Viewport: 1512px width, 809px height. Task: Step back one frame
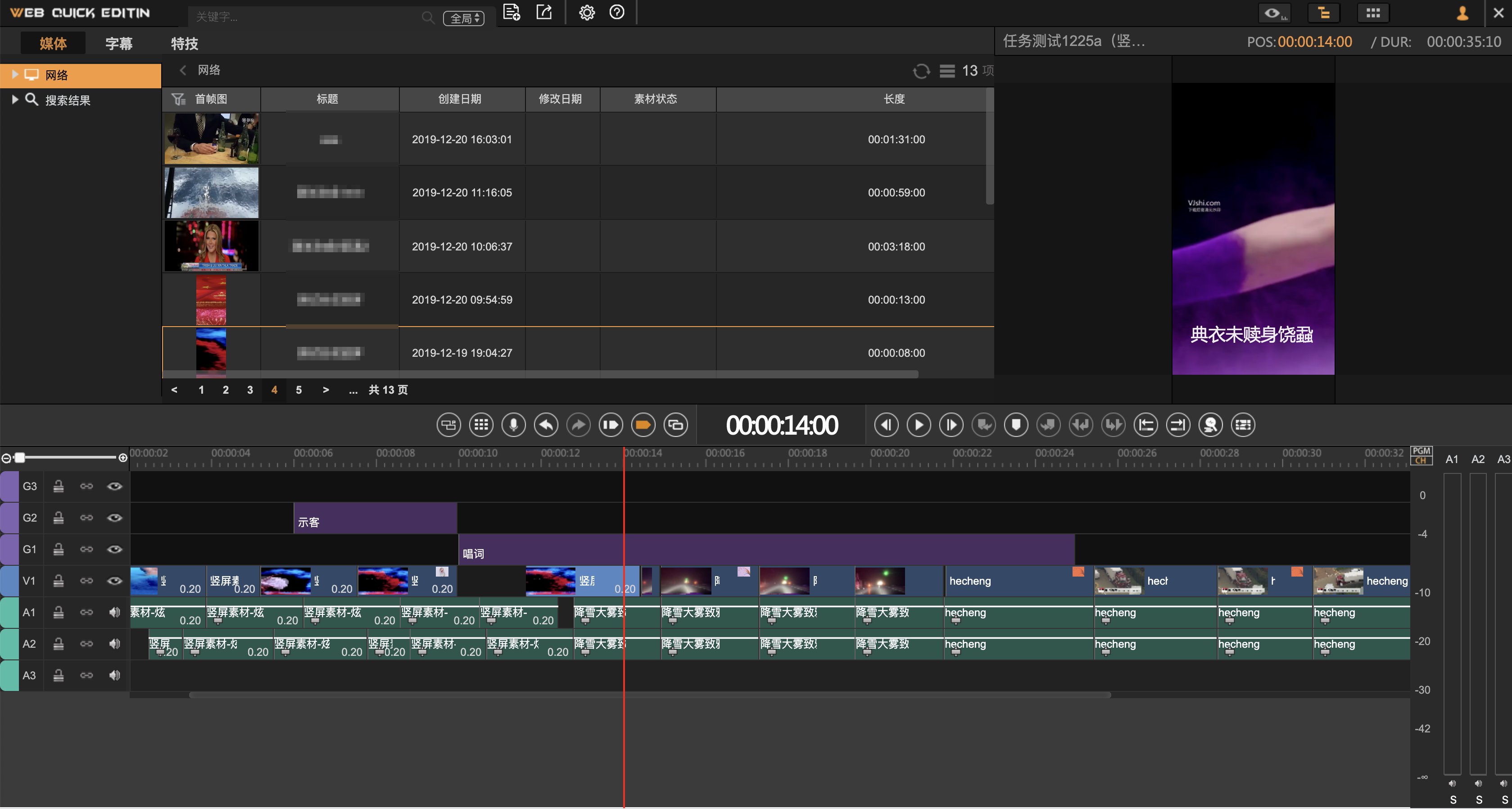(886, 425)
